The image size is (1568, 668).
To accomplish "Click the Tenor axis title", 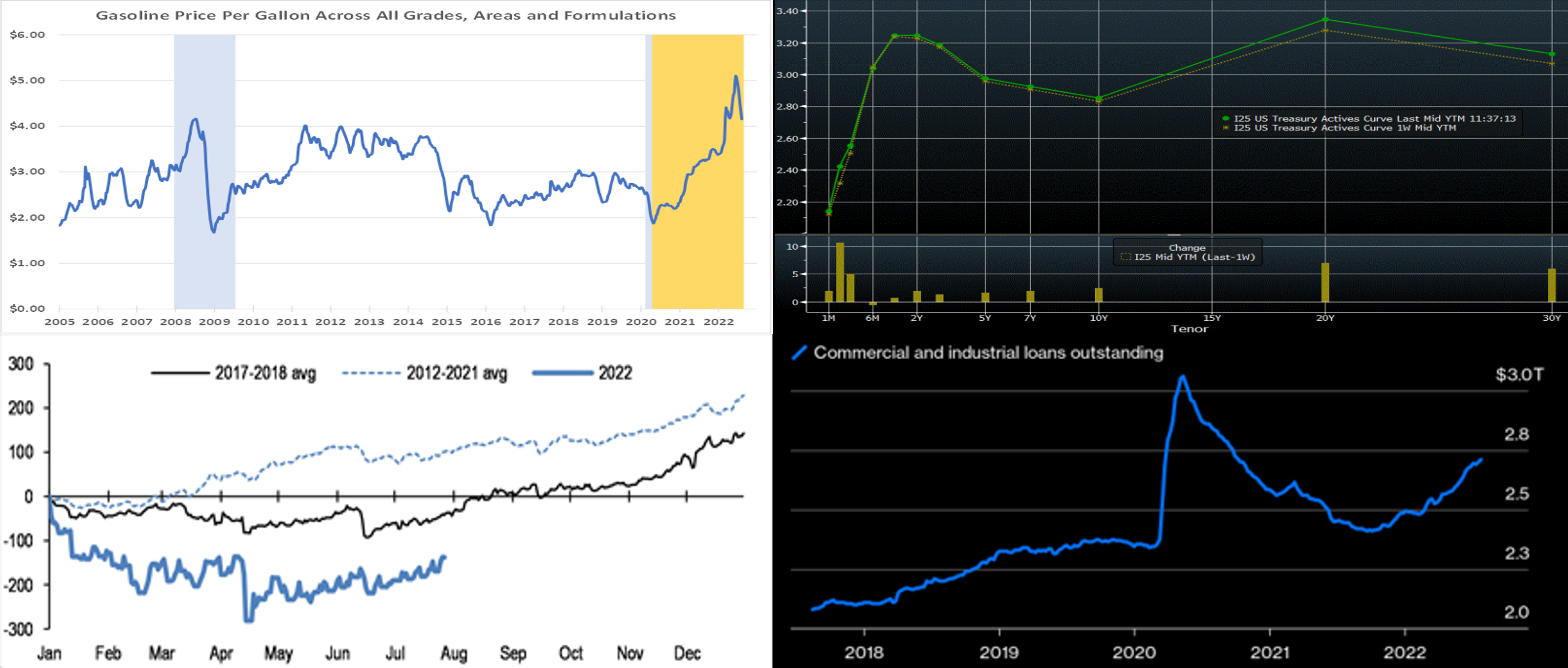I will tap(1190, 329).
